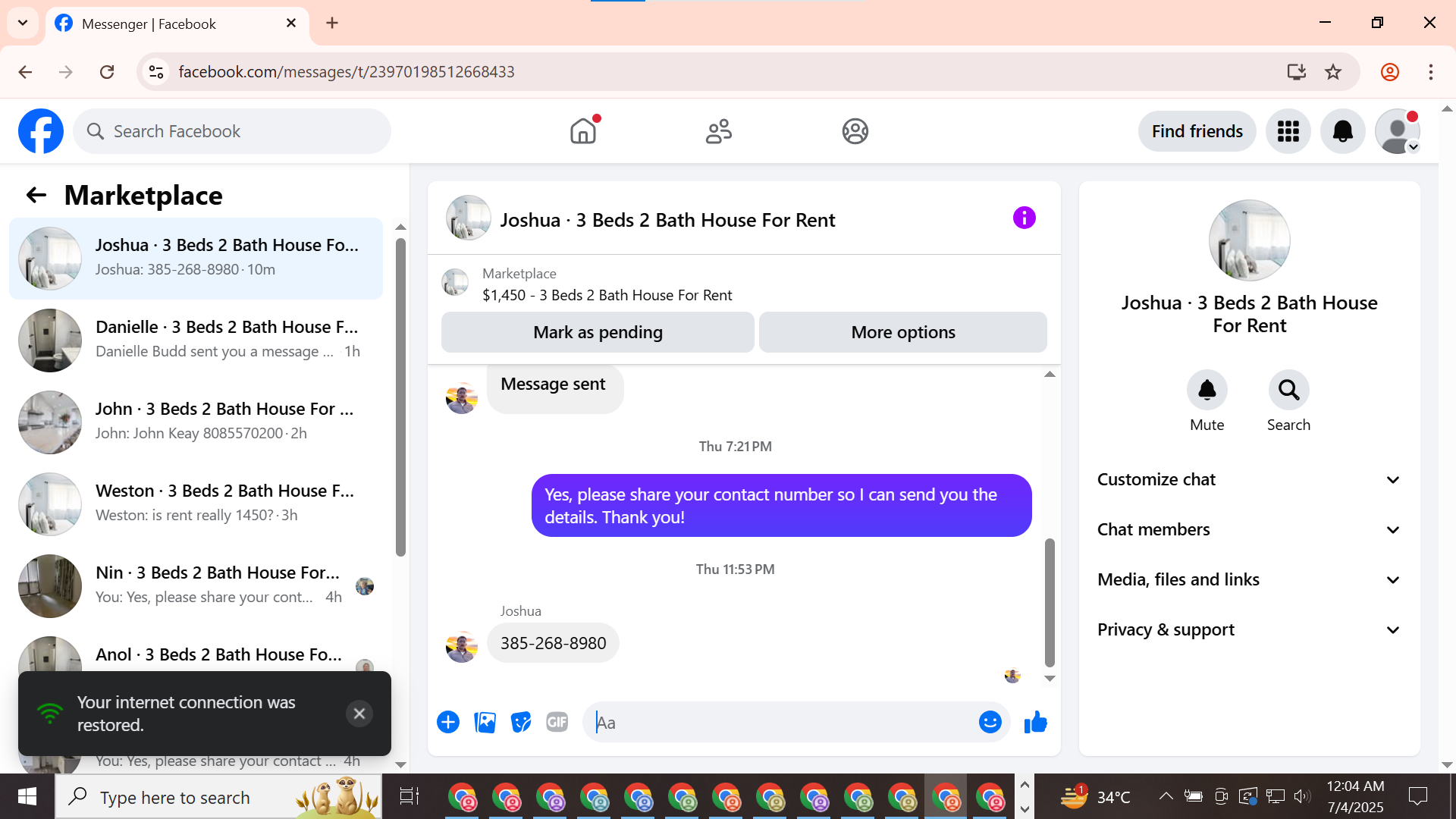Click the thumbs up like button
The image size is (1456, 819).
coord(1035,723)
